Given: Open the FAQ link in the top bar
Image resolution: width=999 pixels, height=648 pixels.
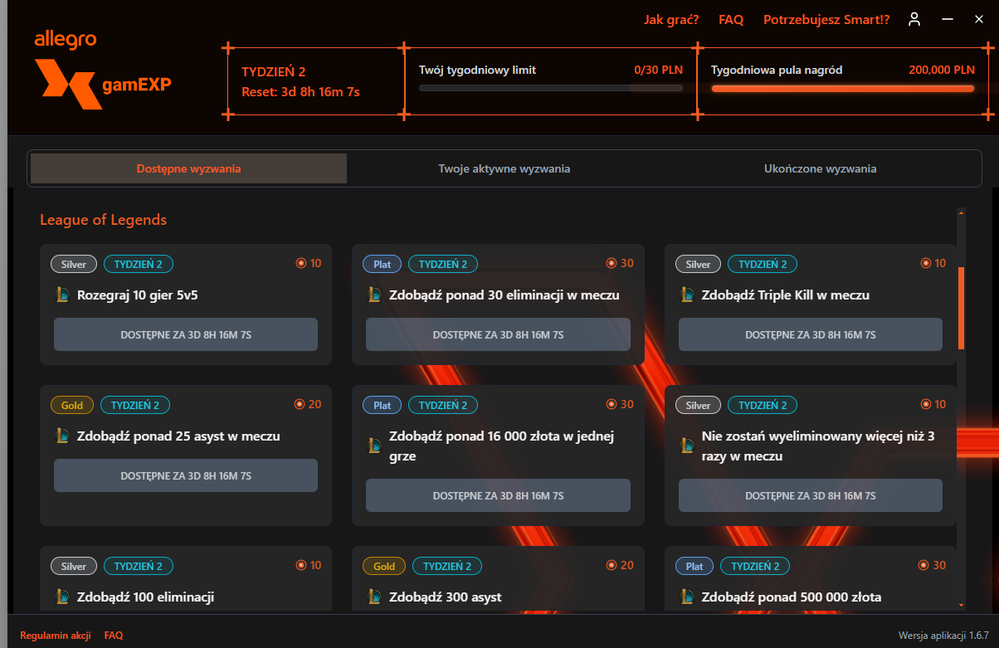Looking at the screenshot, I should 731,20.
